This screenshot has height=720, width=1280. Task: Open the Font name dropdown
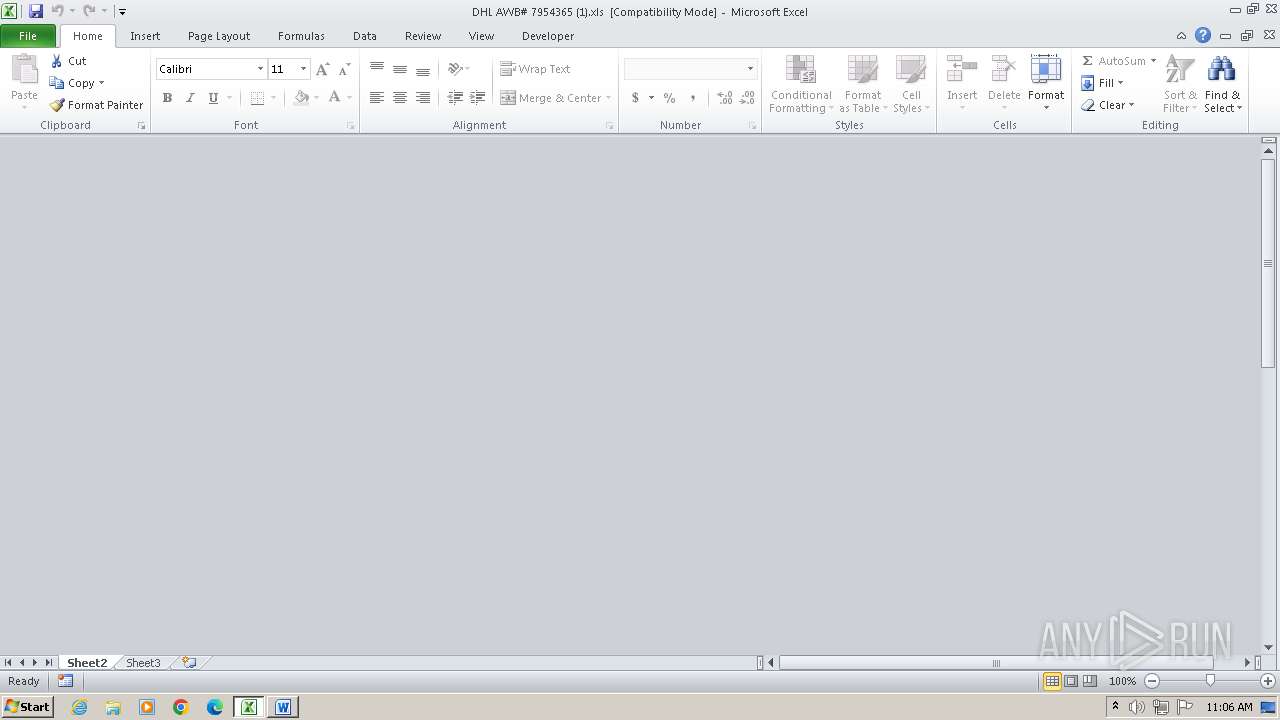(x=260, y=69)
